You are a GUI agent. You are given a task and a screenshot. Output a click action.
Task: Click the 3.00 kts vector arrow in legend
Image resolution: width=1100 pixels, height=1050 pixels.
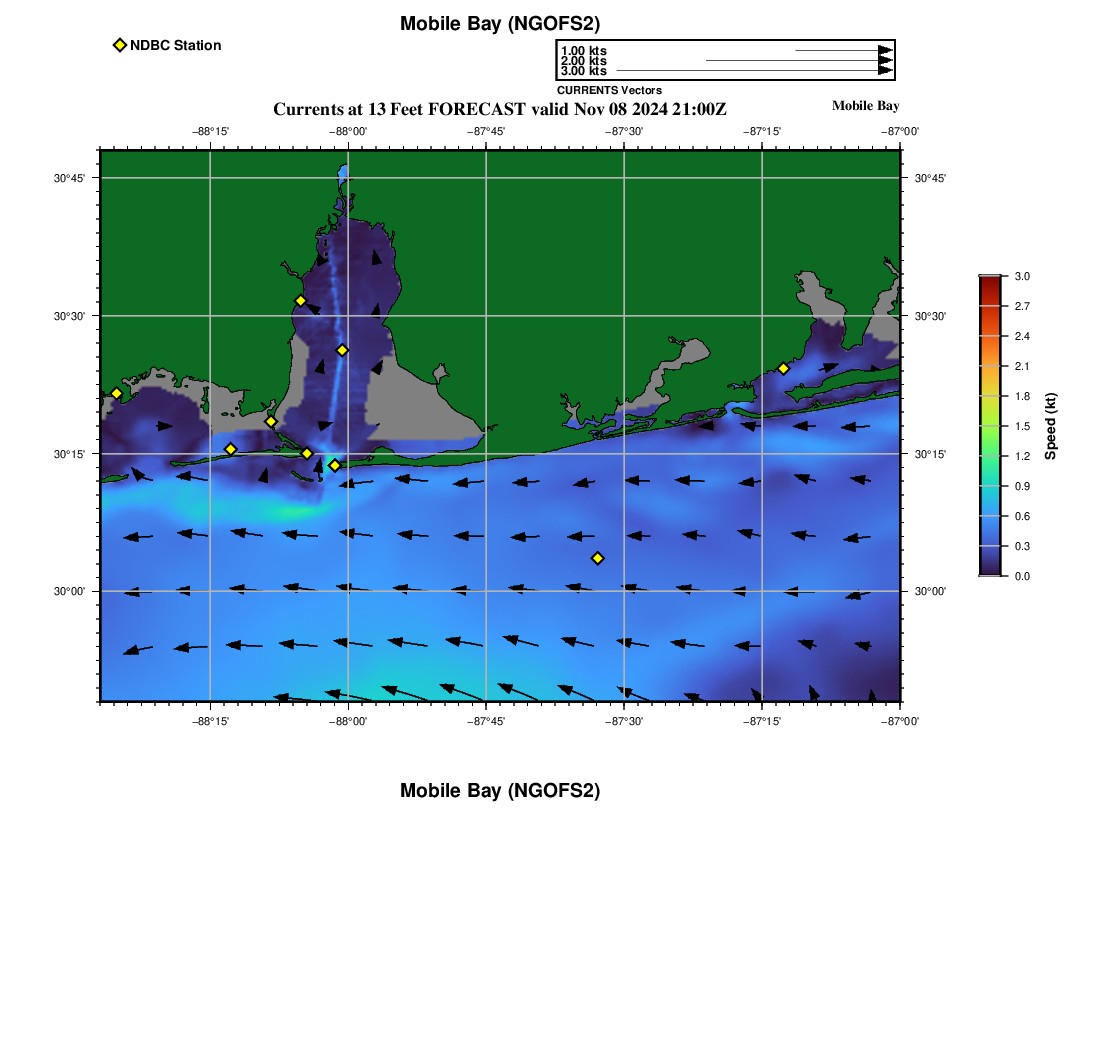click(752, 71)
